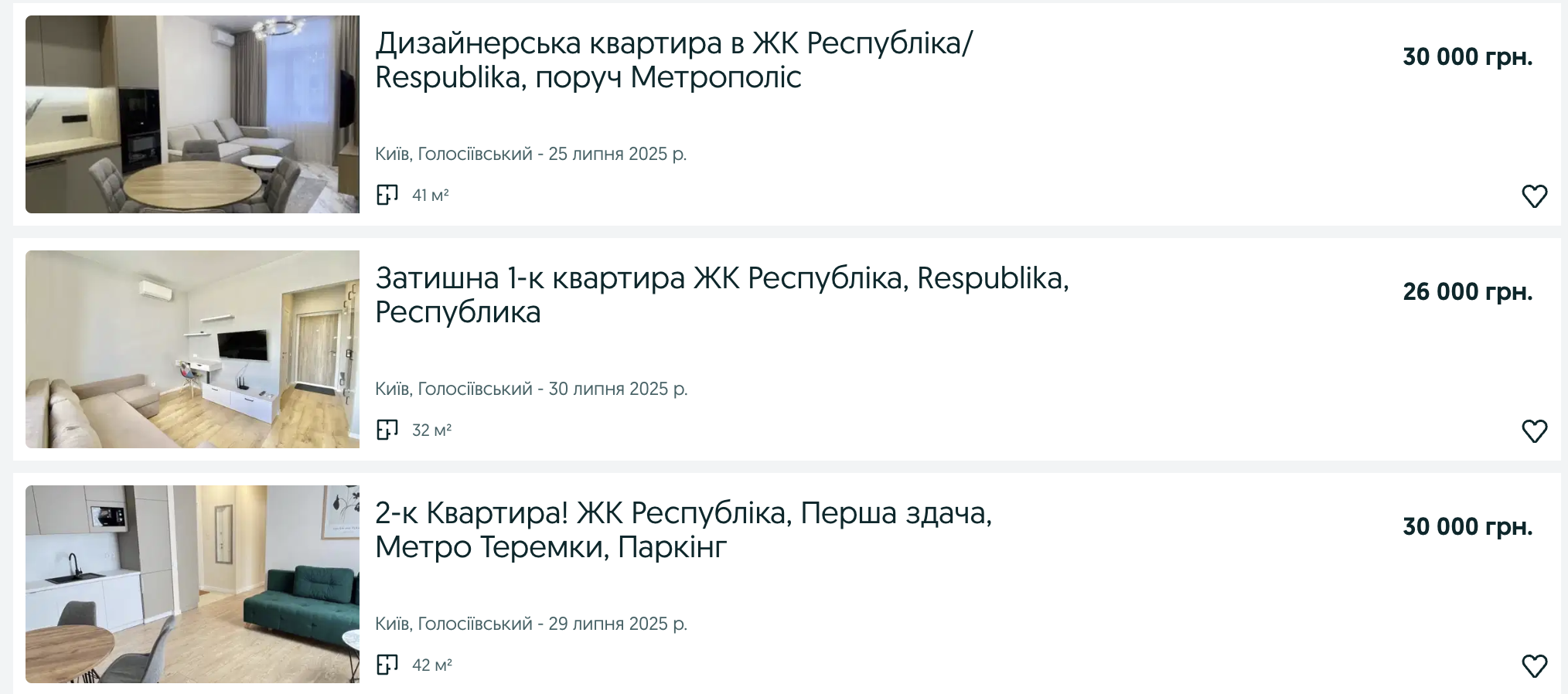Click the 30 000 грн. price of the designer apartment
The width and height of the screenshot is (1568, 694).
[x=1467, y=57]
